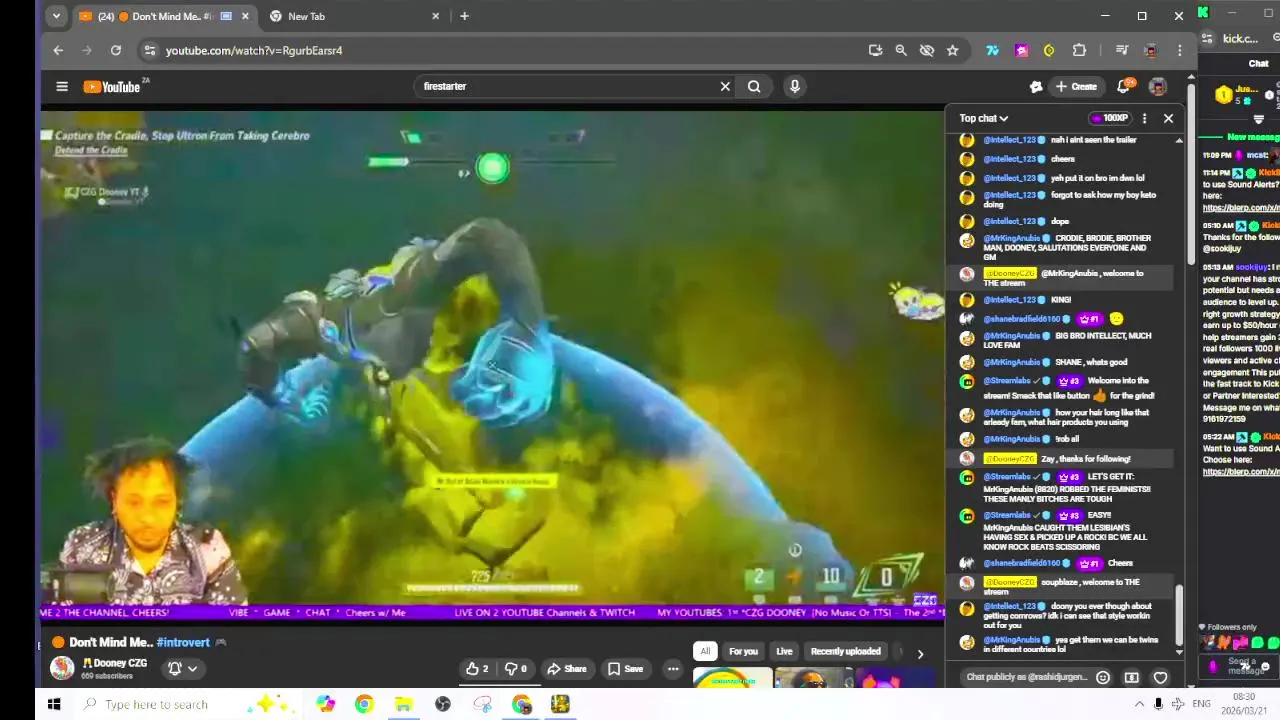Open a new Chrome tab with plus

(464, 16)
